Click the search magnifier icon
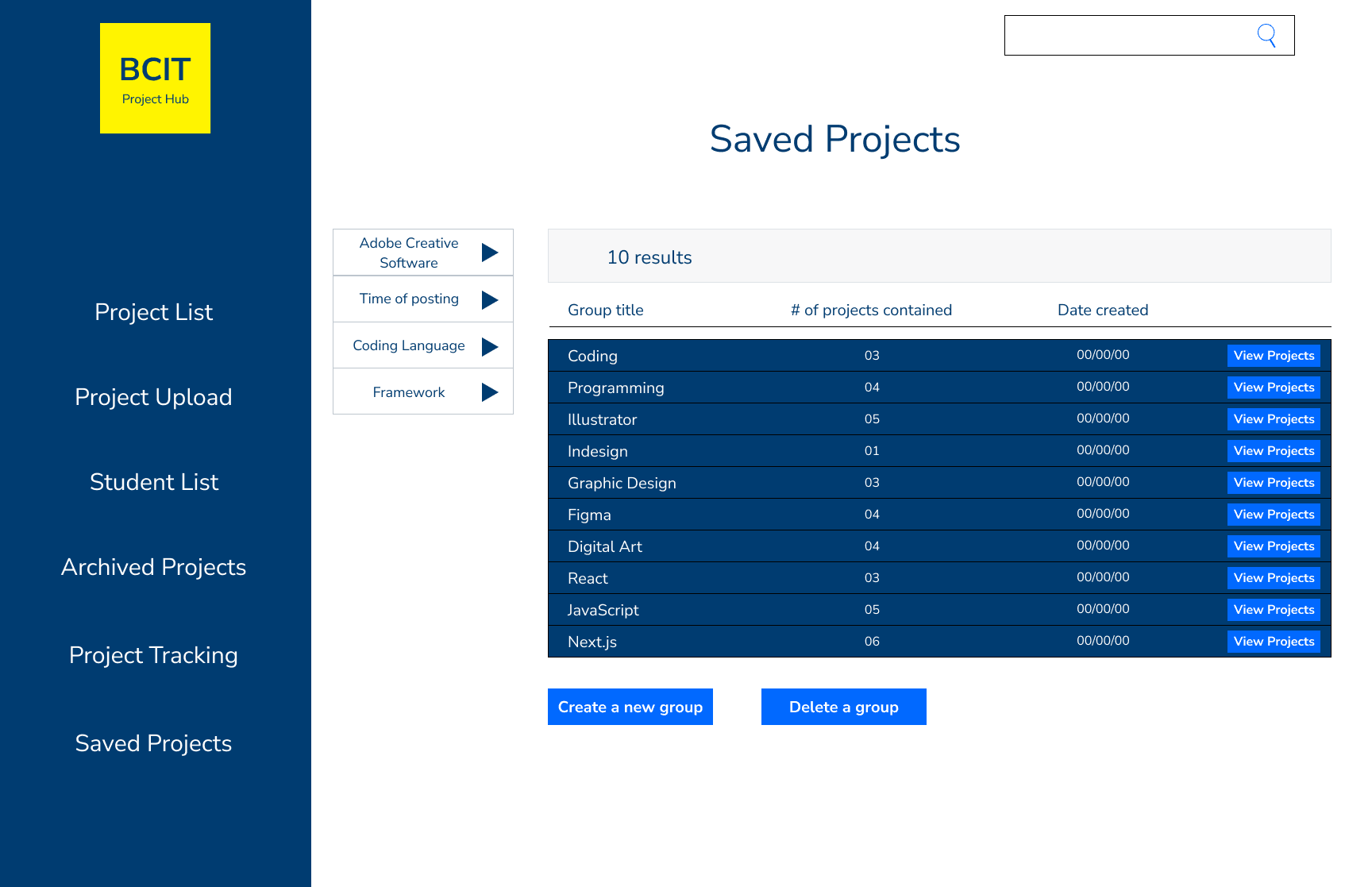 pos(1266,35)
